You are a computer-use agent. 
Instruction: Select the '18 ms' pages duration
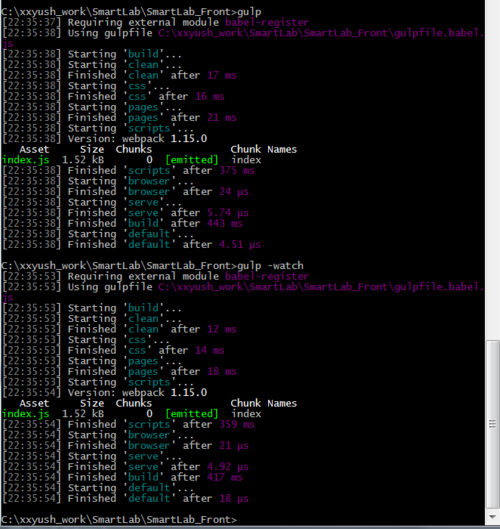click(222, 371)
